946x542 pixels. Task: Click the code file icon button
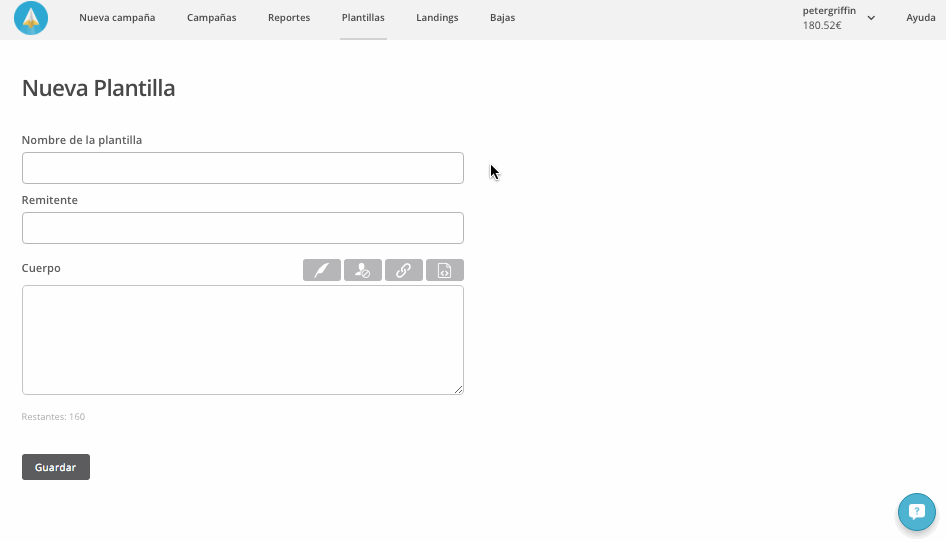(444, 270)
